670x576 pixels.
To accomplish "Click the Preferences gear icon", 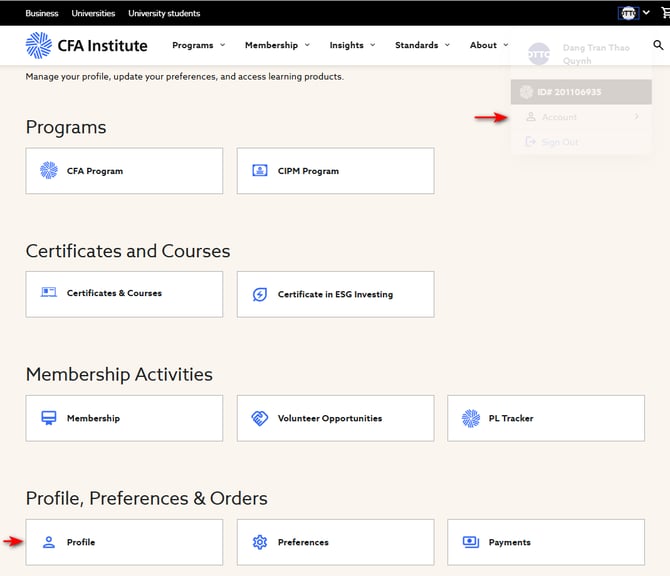I will (x=260, y=542).
